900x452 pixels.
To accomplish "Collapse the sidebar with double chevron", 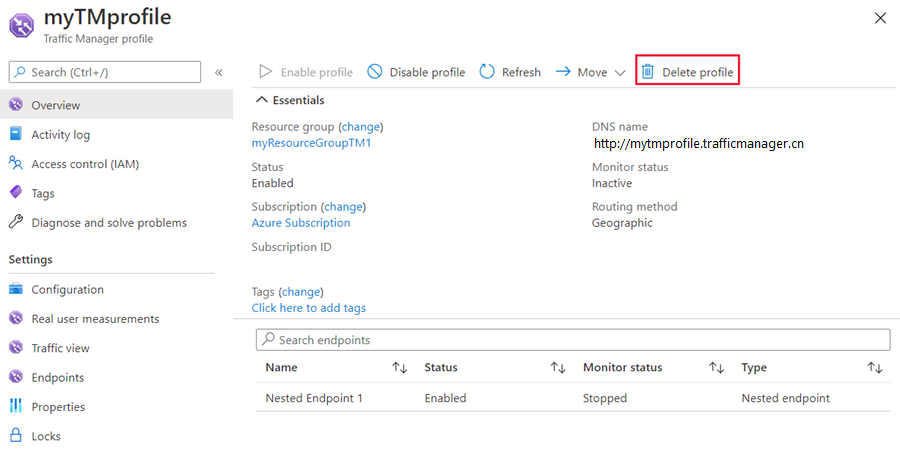I will 219,72.
